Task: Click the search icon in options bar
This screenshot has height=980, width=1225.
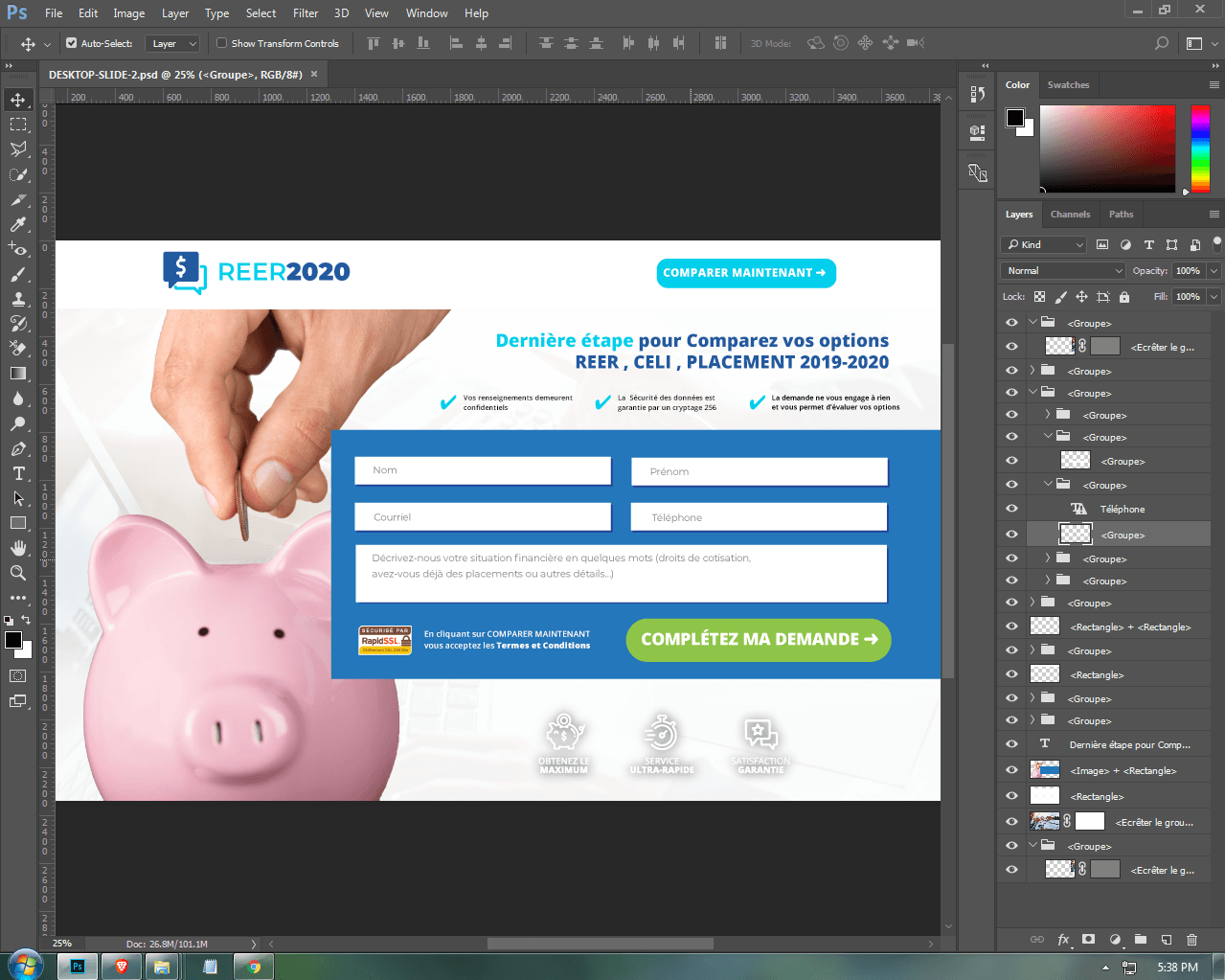Action: coord(1162,43)
